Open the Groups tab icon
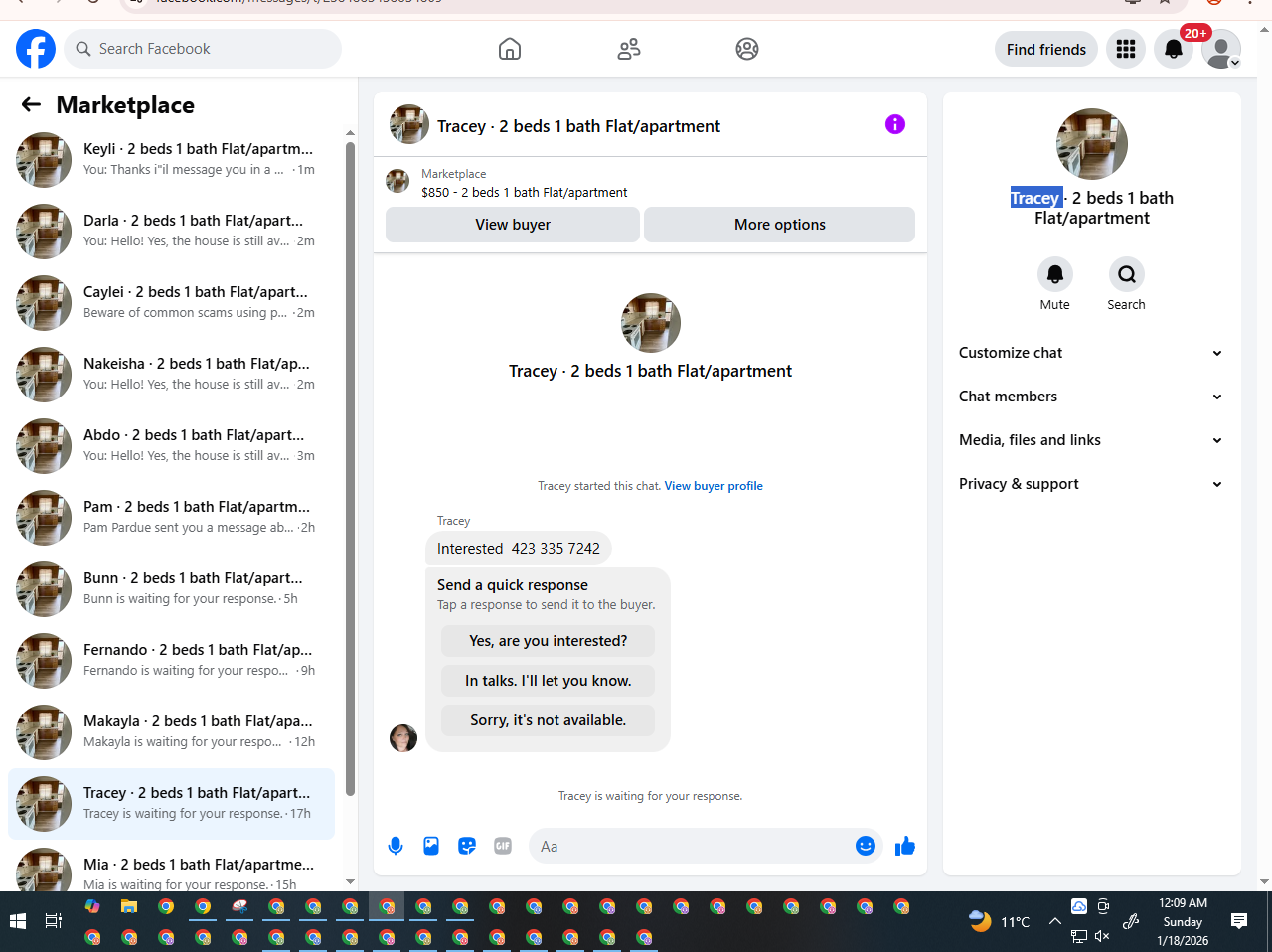The height and width of the screenshot is (952, 1272). tap(747, 49)
